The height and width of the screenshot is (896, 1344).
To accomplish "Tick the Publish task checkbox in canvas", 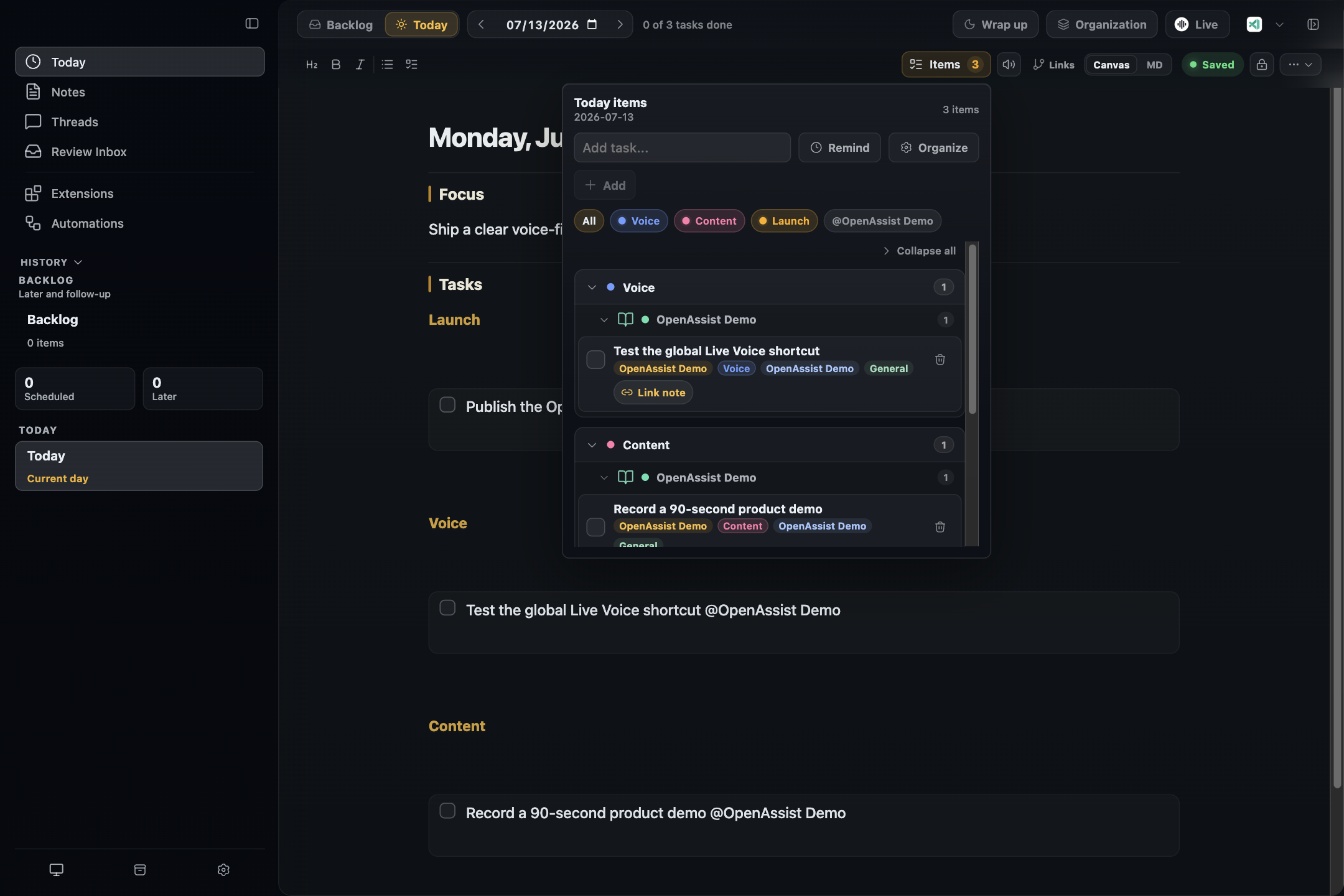I will 447,404.
